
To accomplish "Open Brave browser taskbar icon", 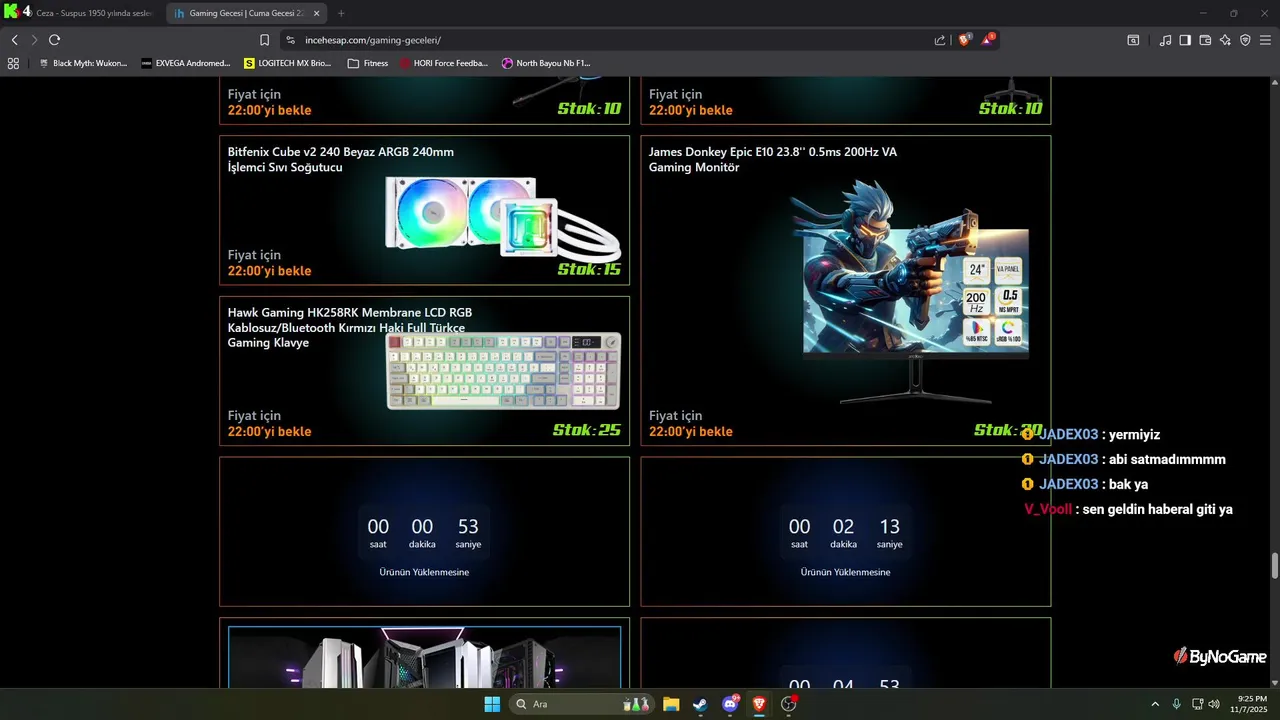I will pos(759,704).
